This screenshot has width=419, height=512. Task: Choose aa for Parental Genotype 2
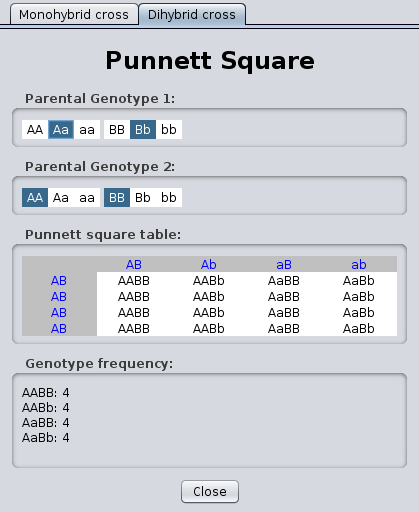pos(87,197)
